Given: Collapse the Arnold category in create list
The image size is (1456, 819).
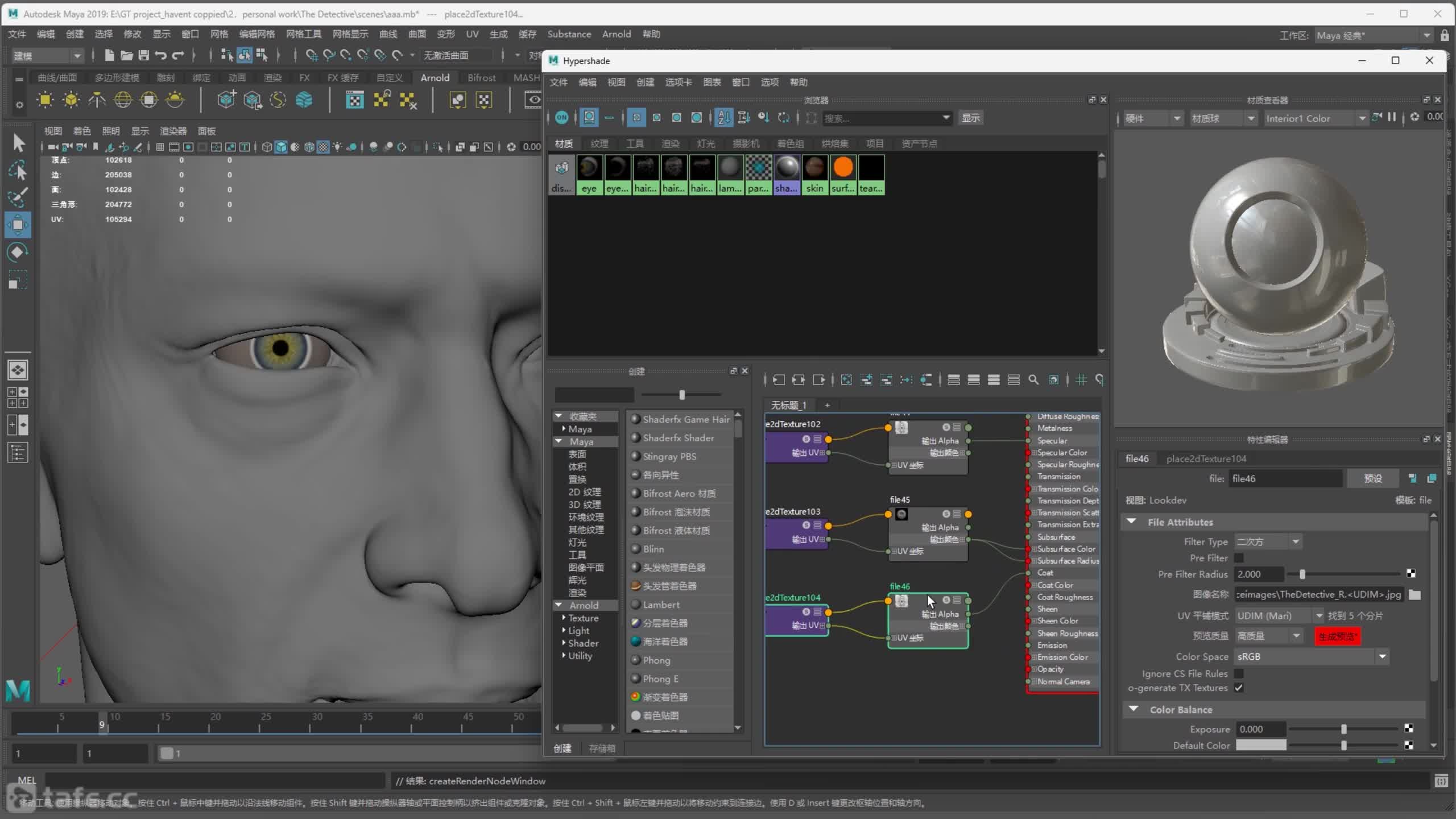Looking at the screenshot, I should [x=559, y=605].
